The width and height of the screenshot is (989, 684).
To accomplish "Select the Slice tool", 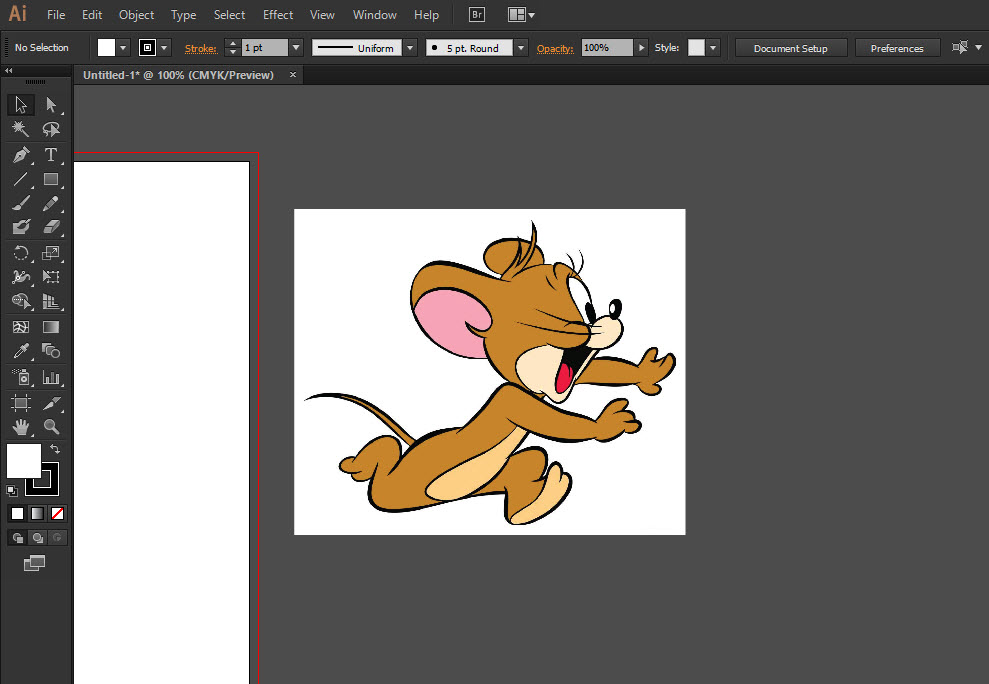I will pyautogui.click(x=51, y=403).
